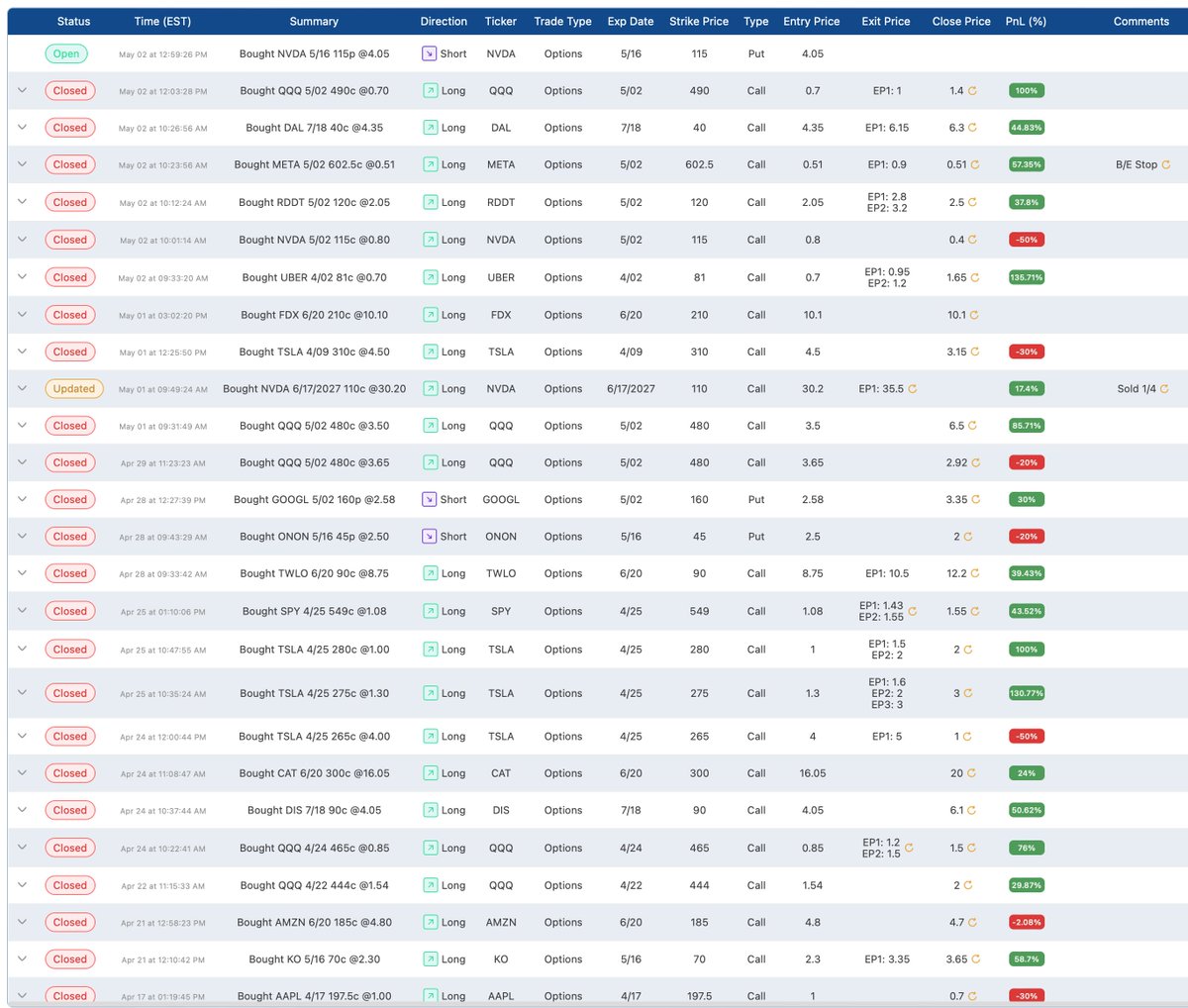Expand the CAT 6/20 300c trade row
This screenshot has height=1008, width=1188.
pyautogui.click(x=22, y=773)
